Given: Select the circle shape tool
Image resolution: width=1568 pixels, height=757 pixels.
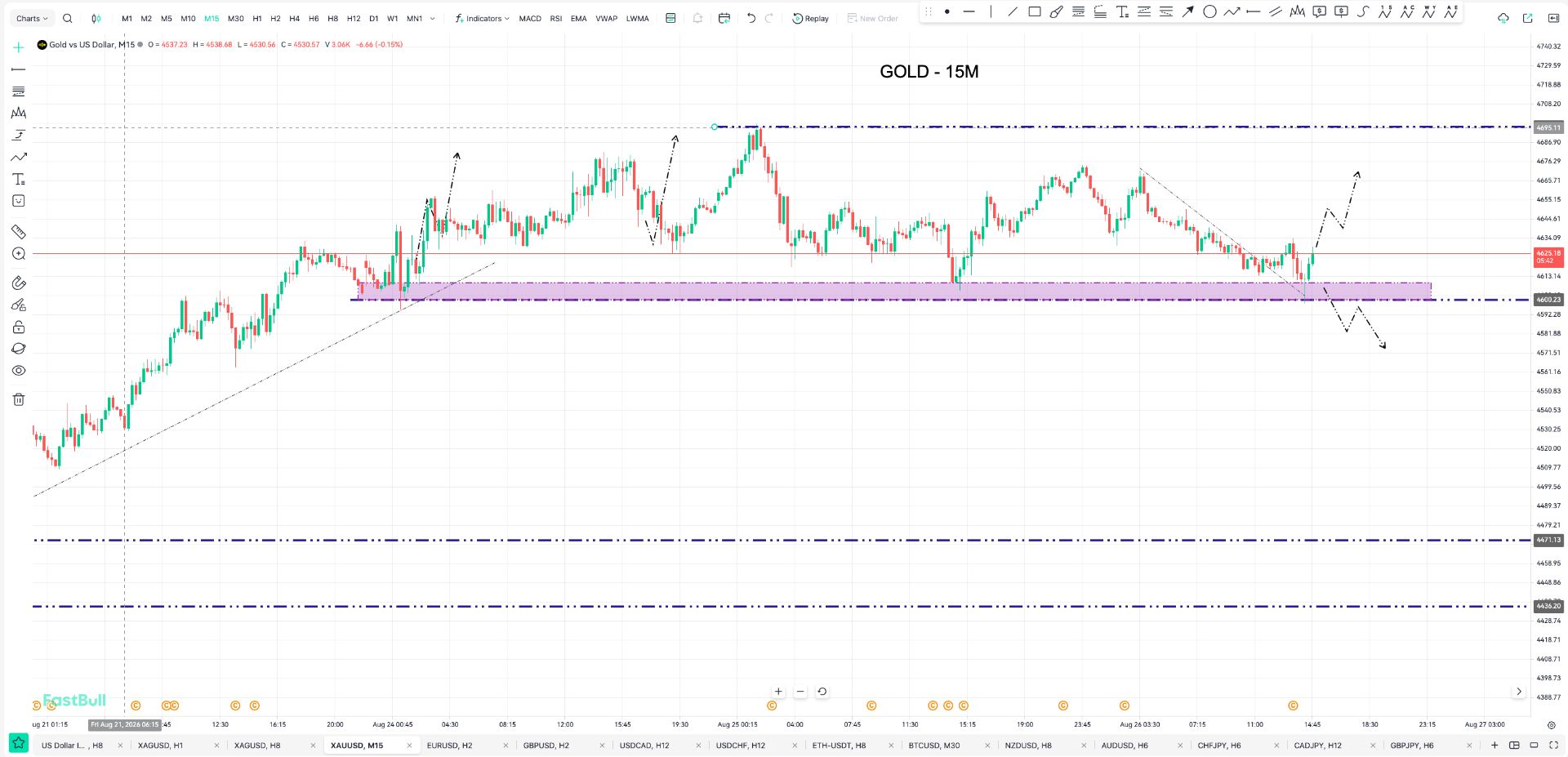Looking at the screenshot, I should (1209, 11).
